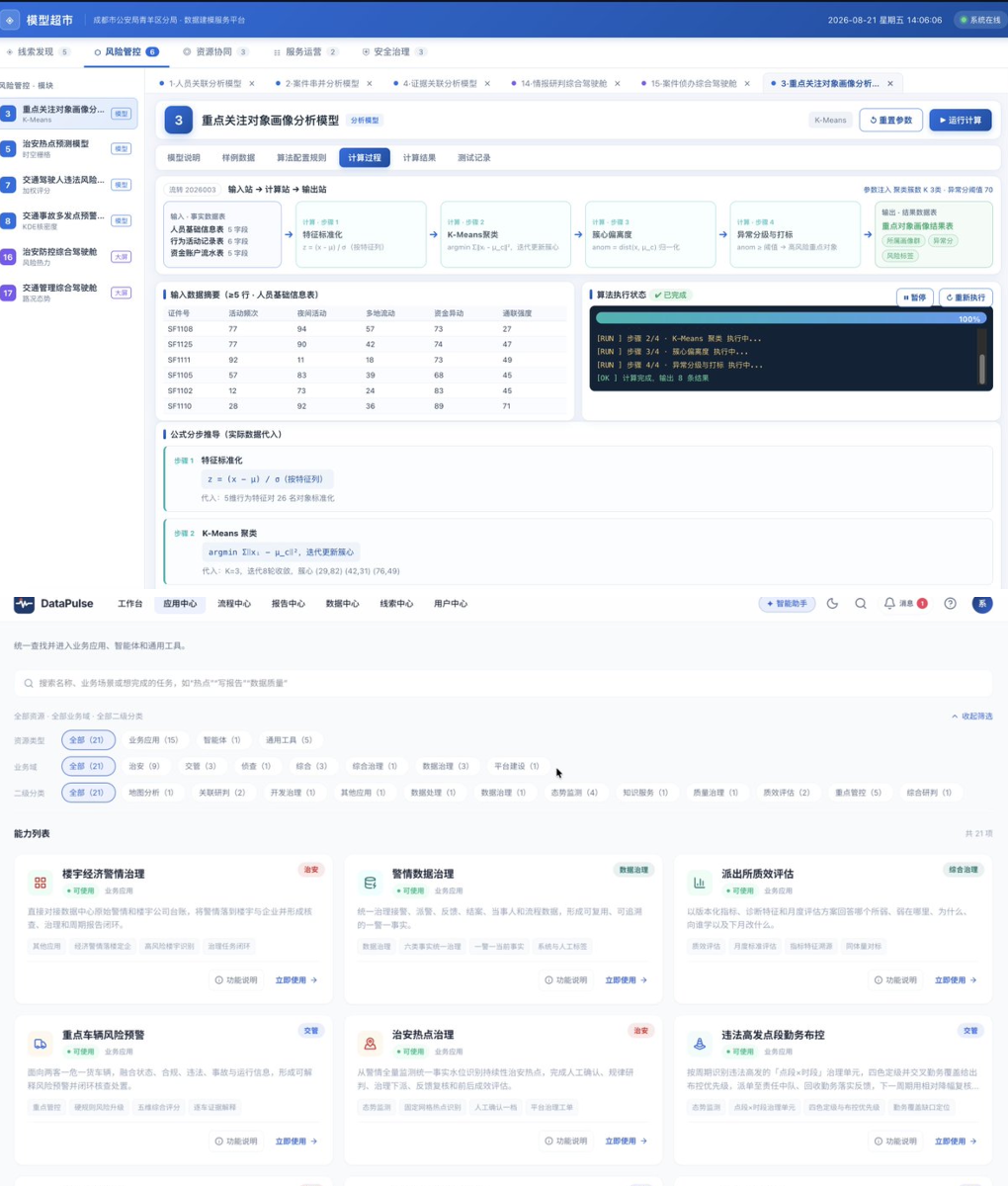Open help question-mark icon in DataPulse

950,604
